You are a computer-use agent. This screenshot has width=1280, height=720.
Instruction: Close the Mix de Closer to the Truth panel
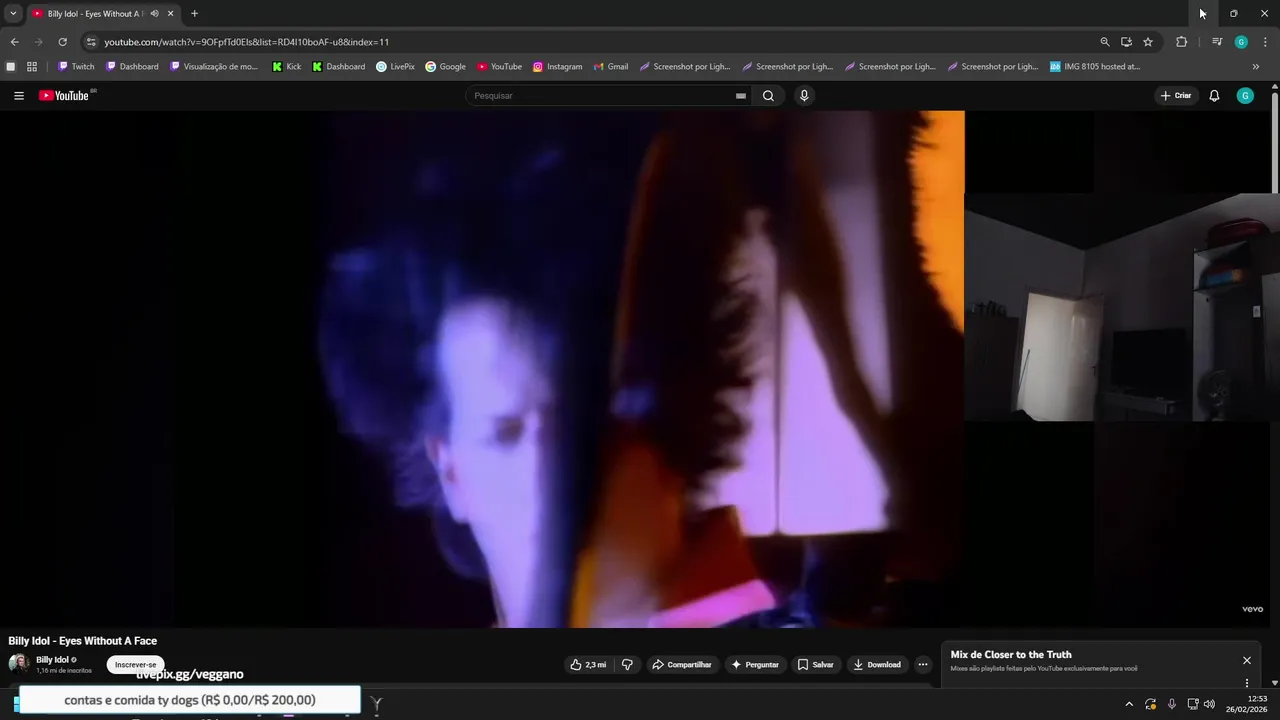click(x=1247, y=660)
